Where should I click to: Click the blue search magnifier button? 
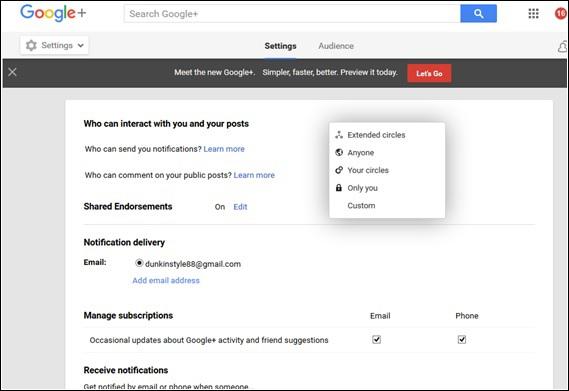478,14
